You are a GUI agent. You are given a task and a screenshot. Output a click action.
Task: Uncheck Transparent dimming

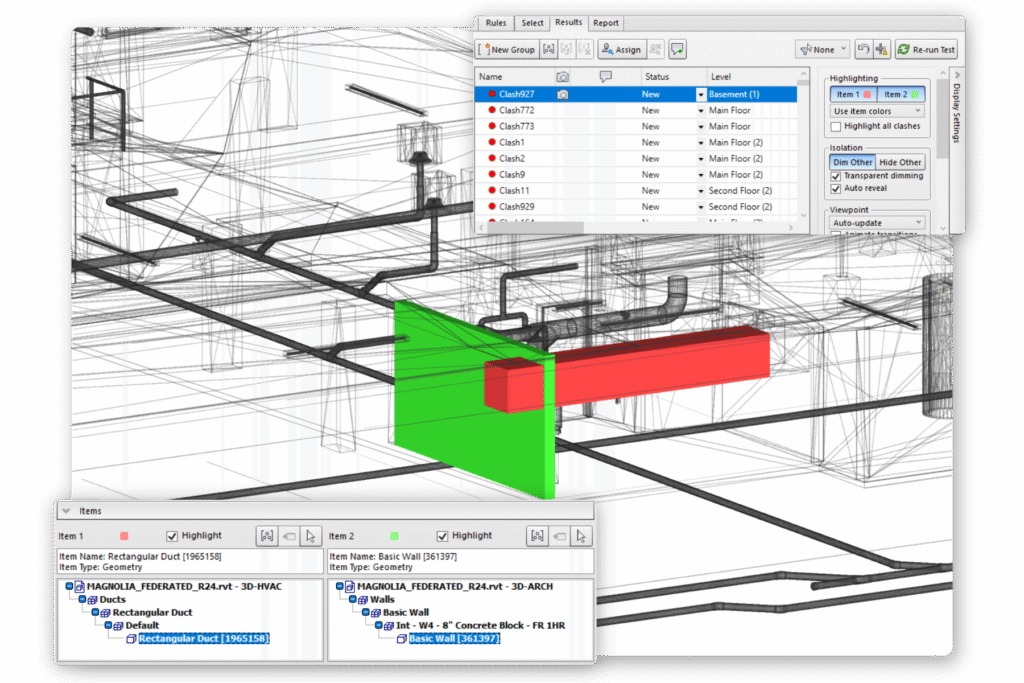[x=836, y=176]
